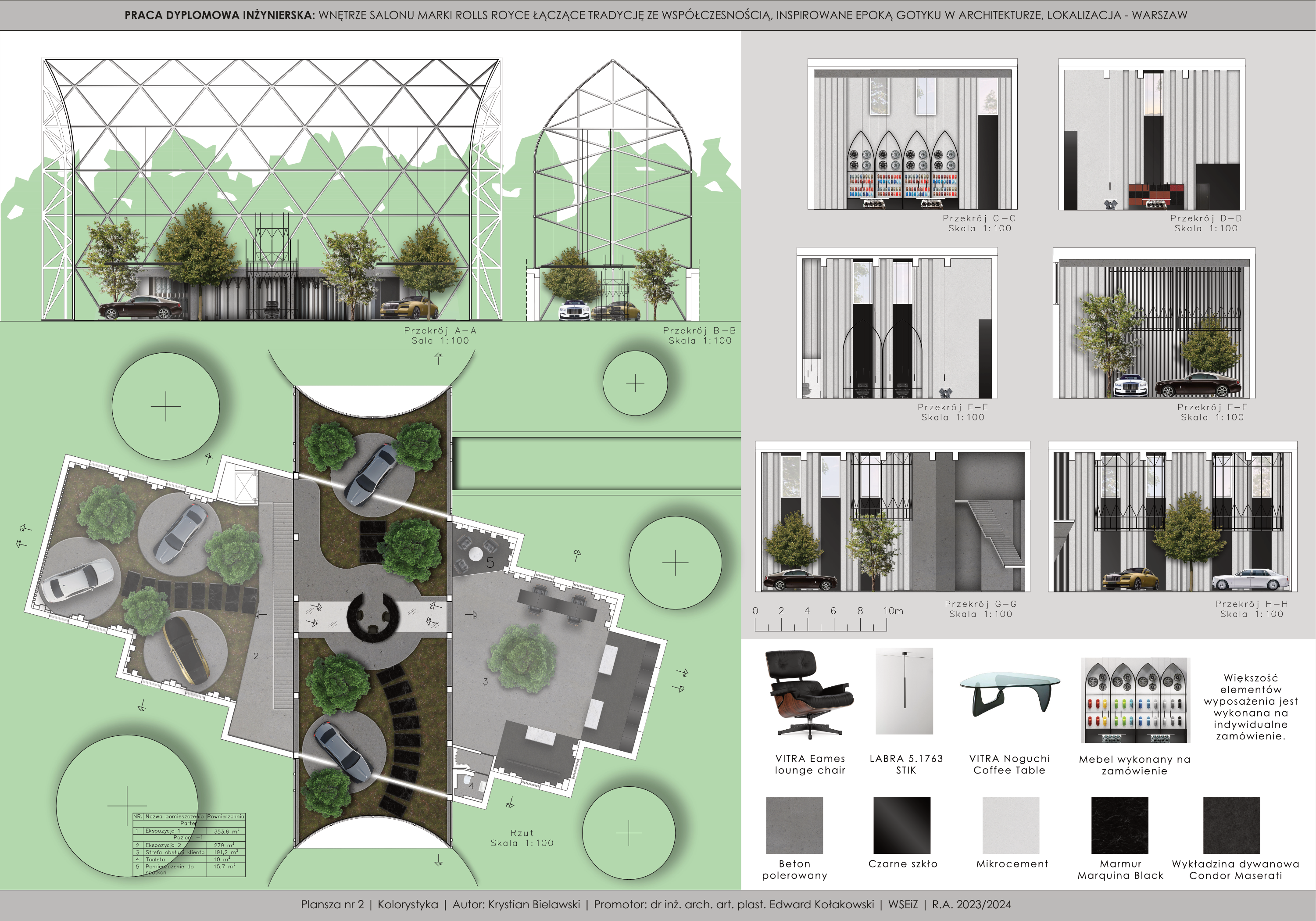
Task: Click the circular black sofa in plan center
Action: coord(372,616)
